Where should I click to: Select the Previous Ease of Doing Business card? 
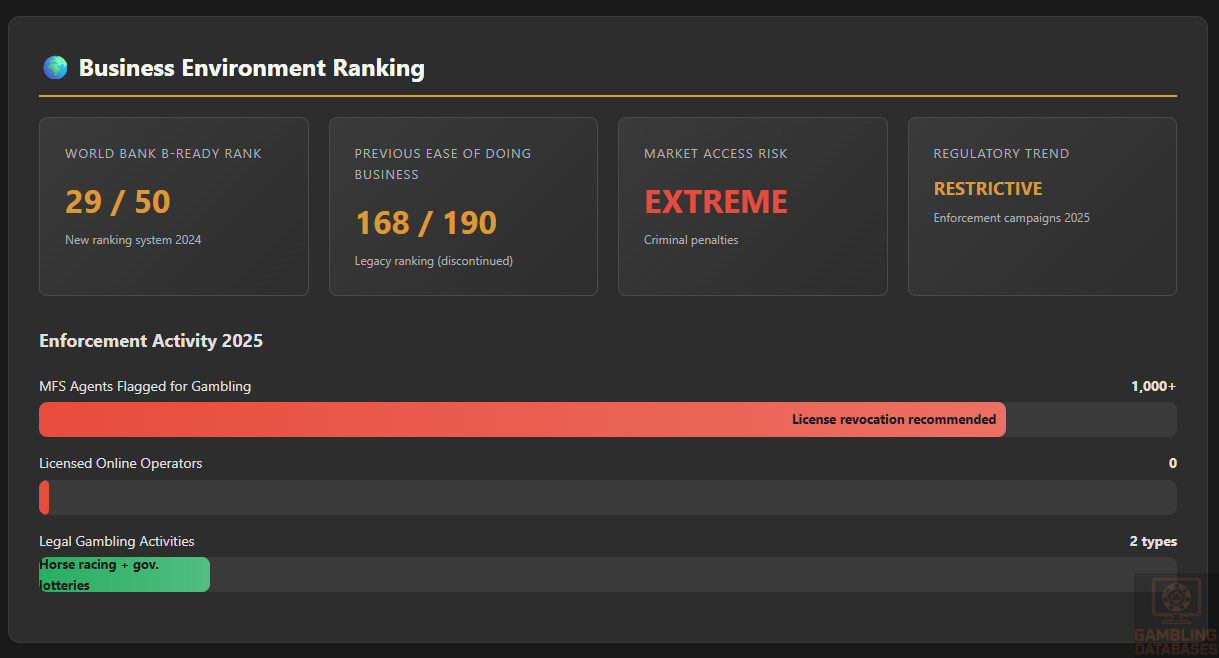tap(463, 206)
